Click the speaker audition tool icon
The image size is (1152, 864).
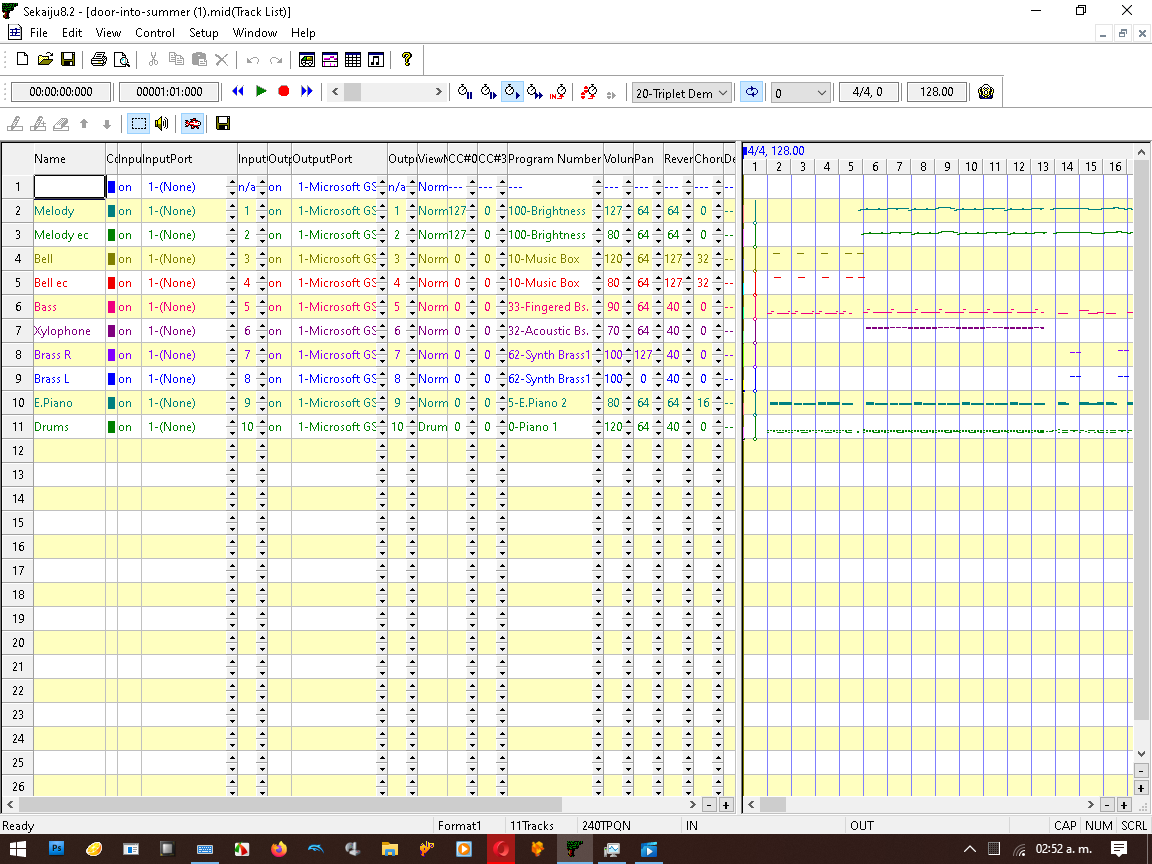(x=161, y=124)
